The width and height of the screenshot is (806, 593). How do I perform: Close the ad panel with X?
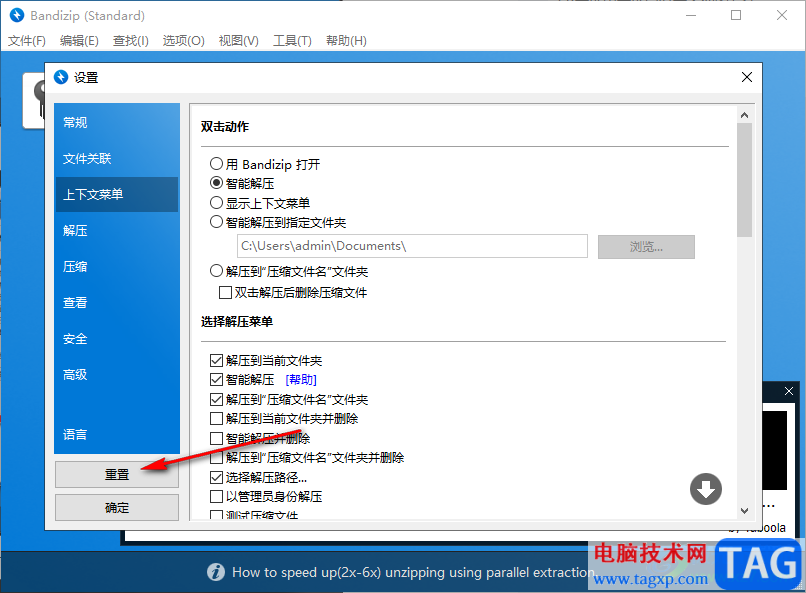click(789, 391)
